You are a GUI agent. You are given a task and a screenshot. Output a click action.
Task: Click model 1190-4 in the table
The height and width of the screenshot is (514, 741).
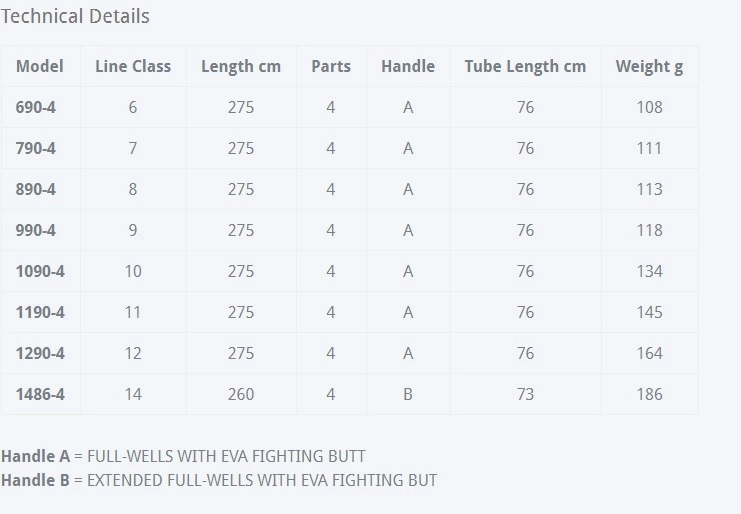pyautogui.click(x=40, y=312)
